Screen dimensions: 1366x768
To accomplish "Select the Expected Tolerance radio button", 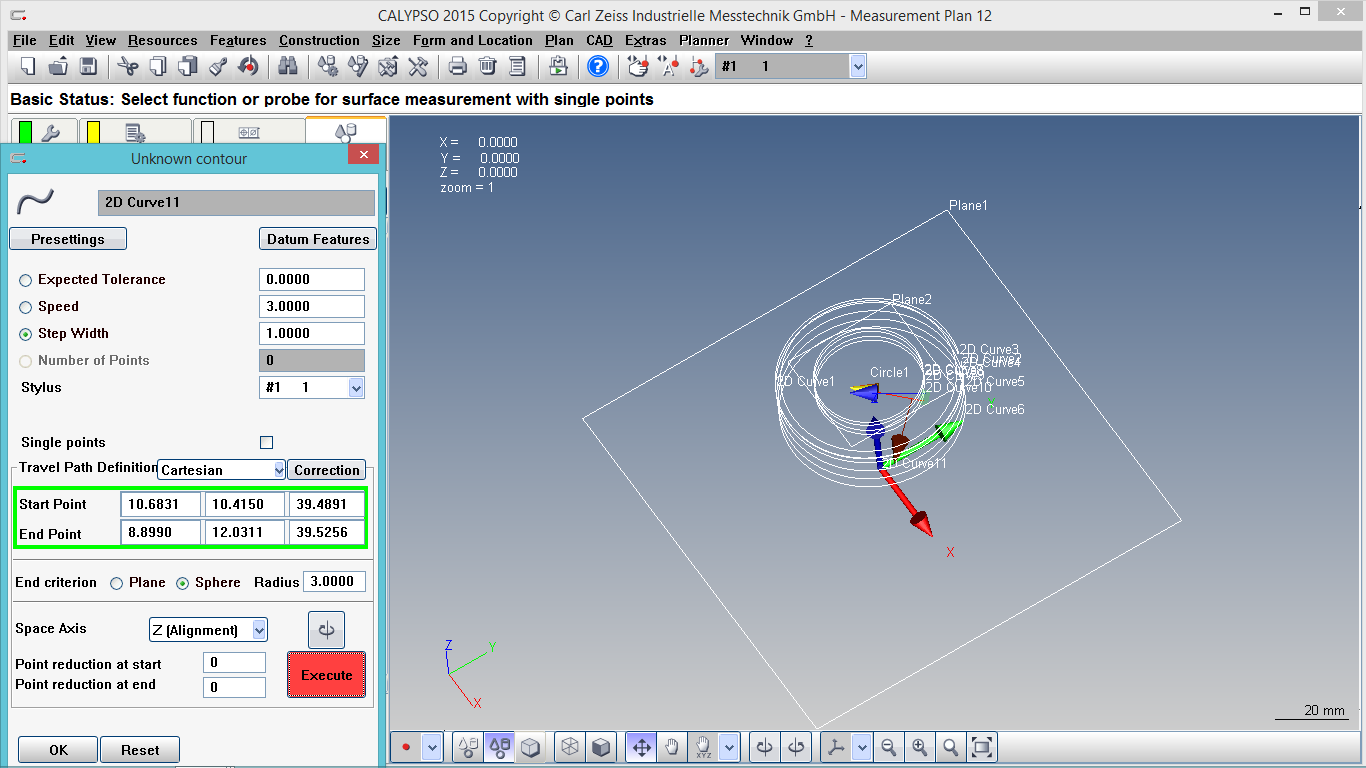I will tap(26, 280).
